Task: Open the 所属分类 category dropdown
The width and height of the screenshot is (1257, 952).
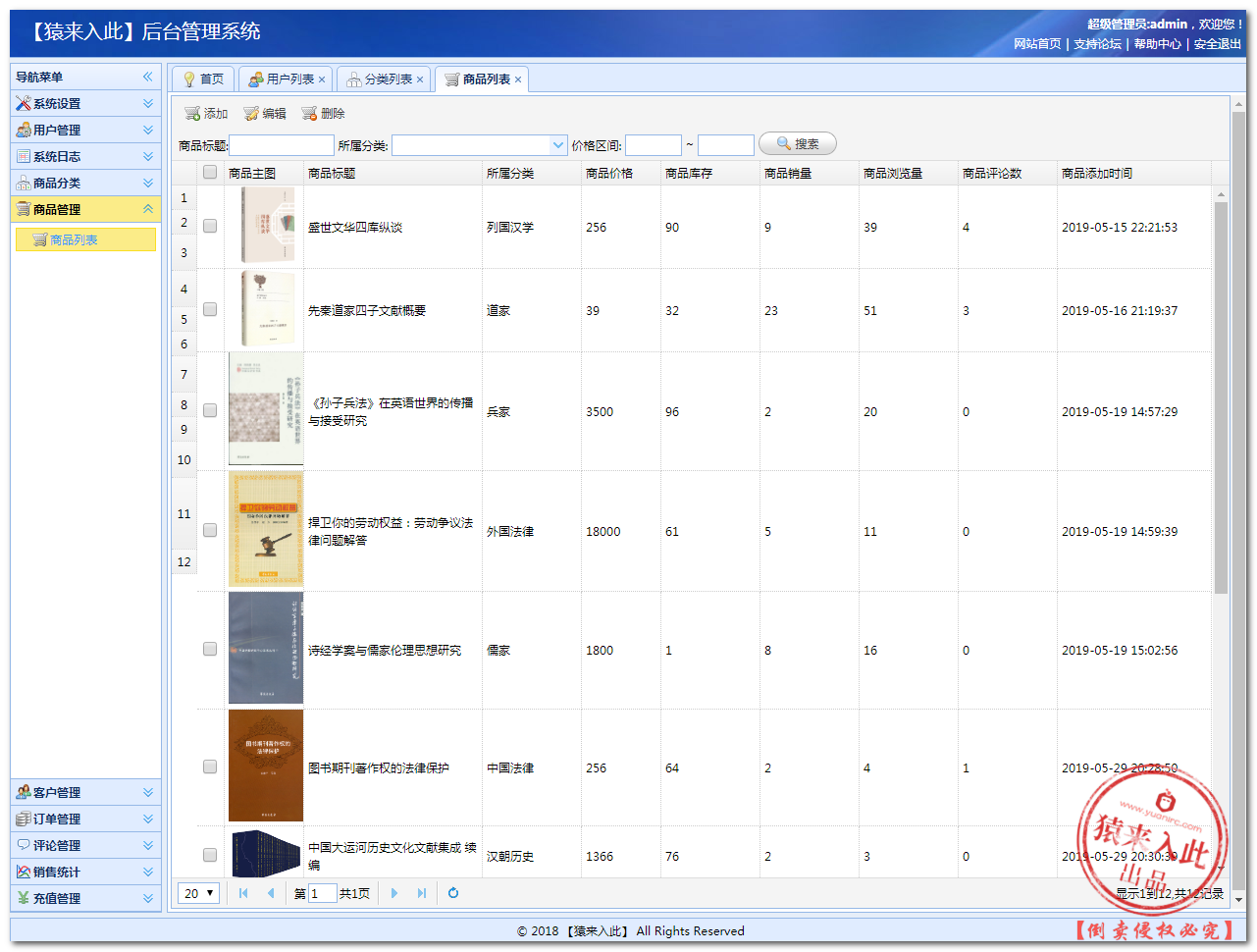Action: tap(558, 145)
